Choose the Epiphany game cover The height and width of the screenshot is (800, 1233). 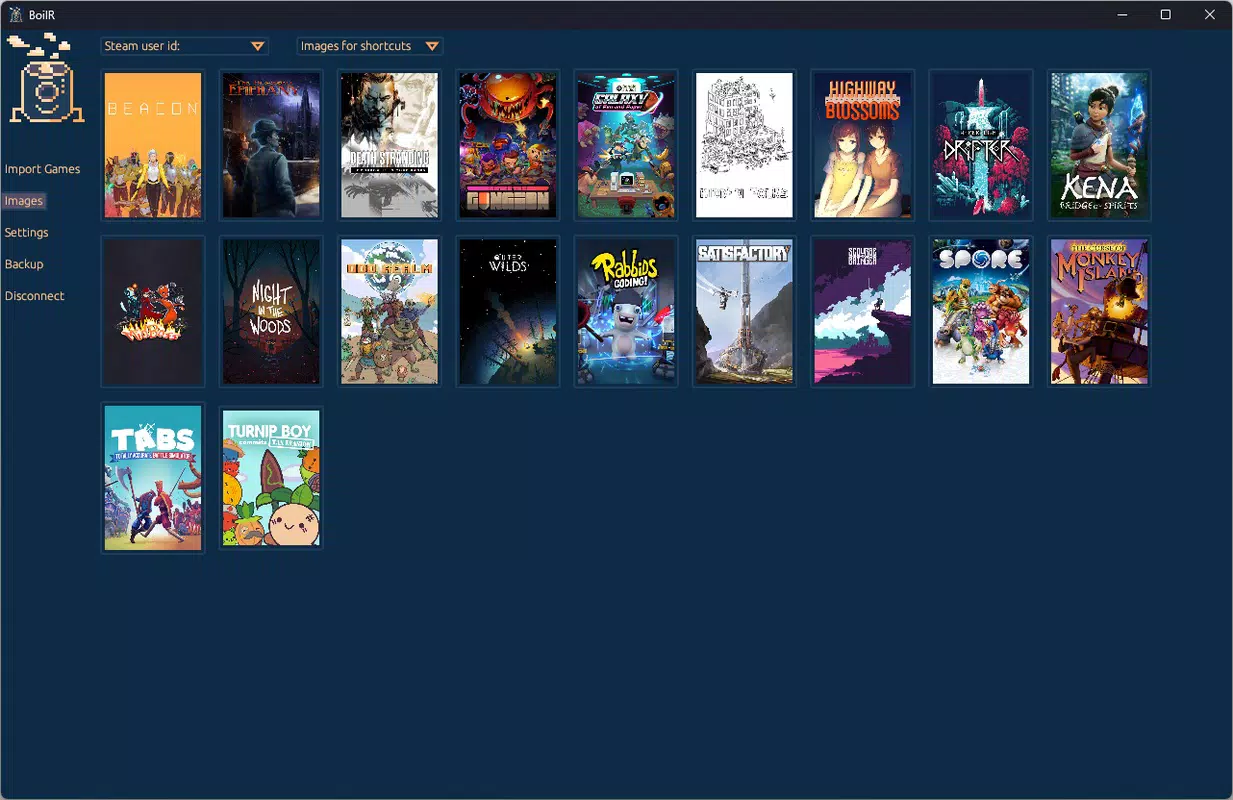[271, 145]
